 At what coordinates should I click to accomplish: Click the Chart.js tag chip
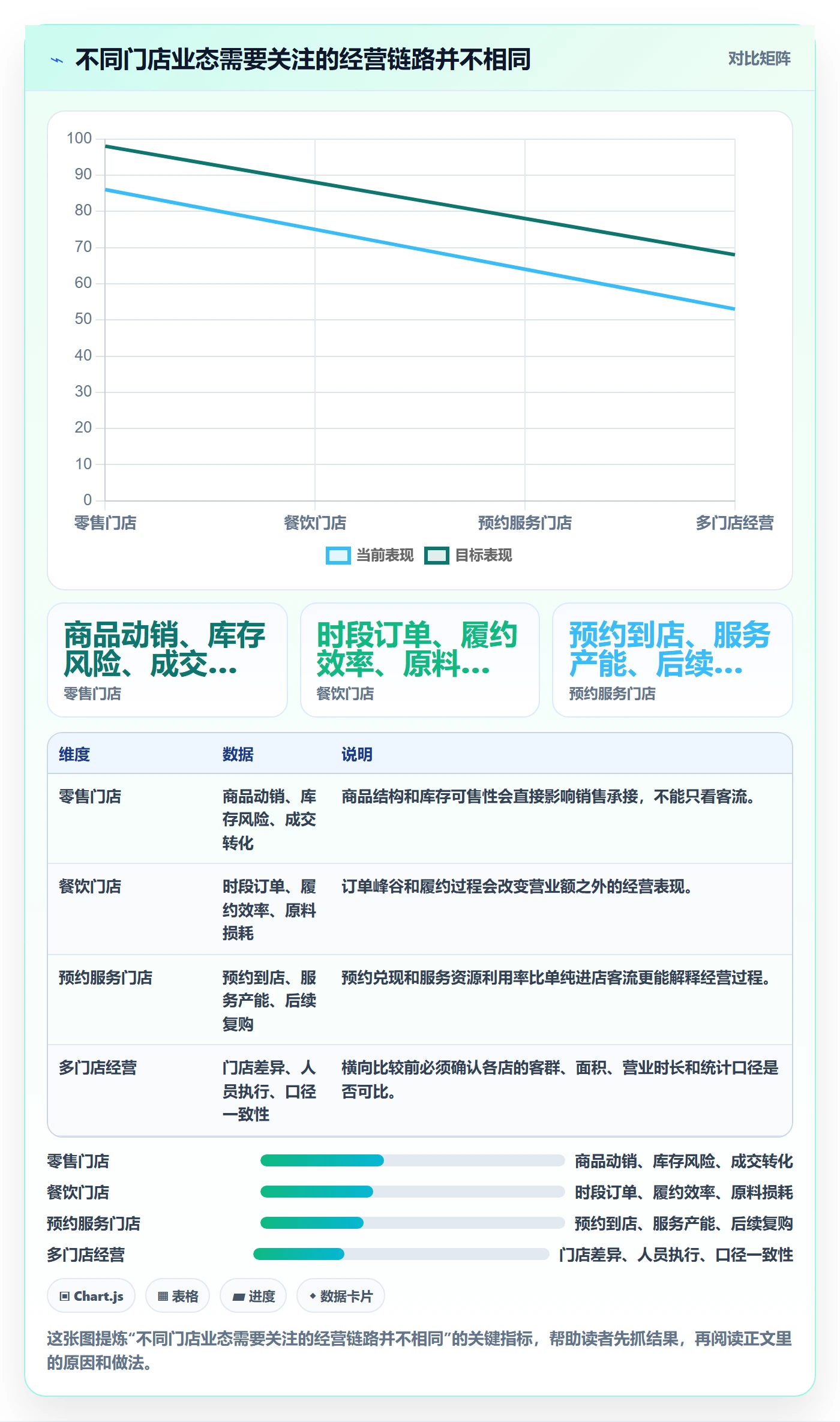(91, 1296)
